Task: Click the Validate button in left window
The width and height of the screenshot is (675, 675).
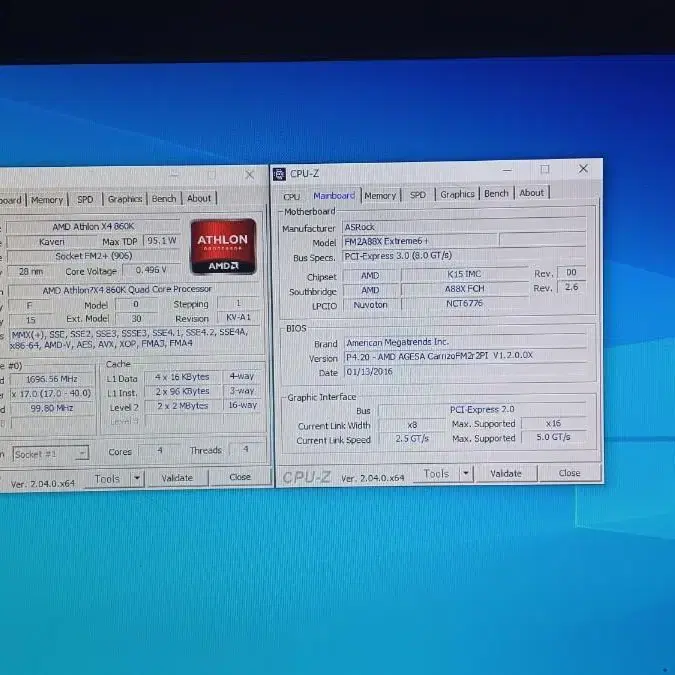Action: [177, 478]
